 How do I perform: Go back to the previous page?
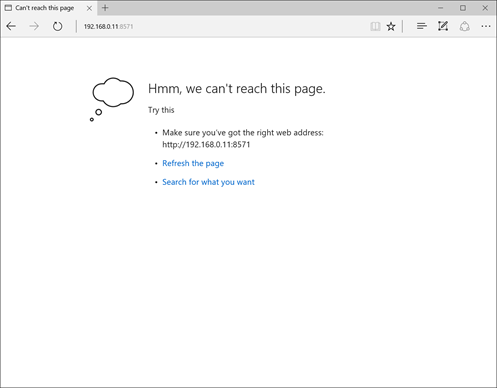coord(11,26)
